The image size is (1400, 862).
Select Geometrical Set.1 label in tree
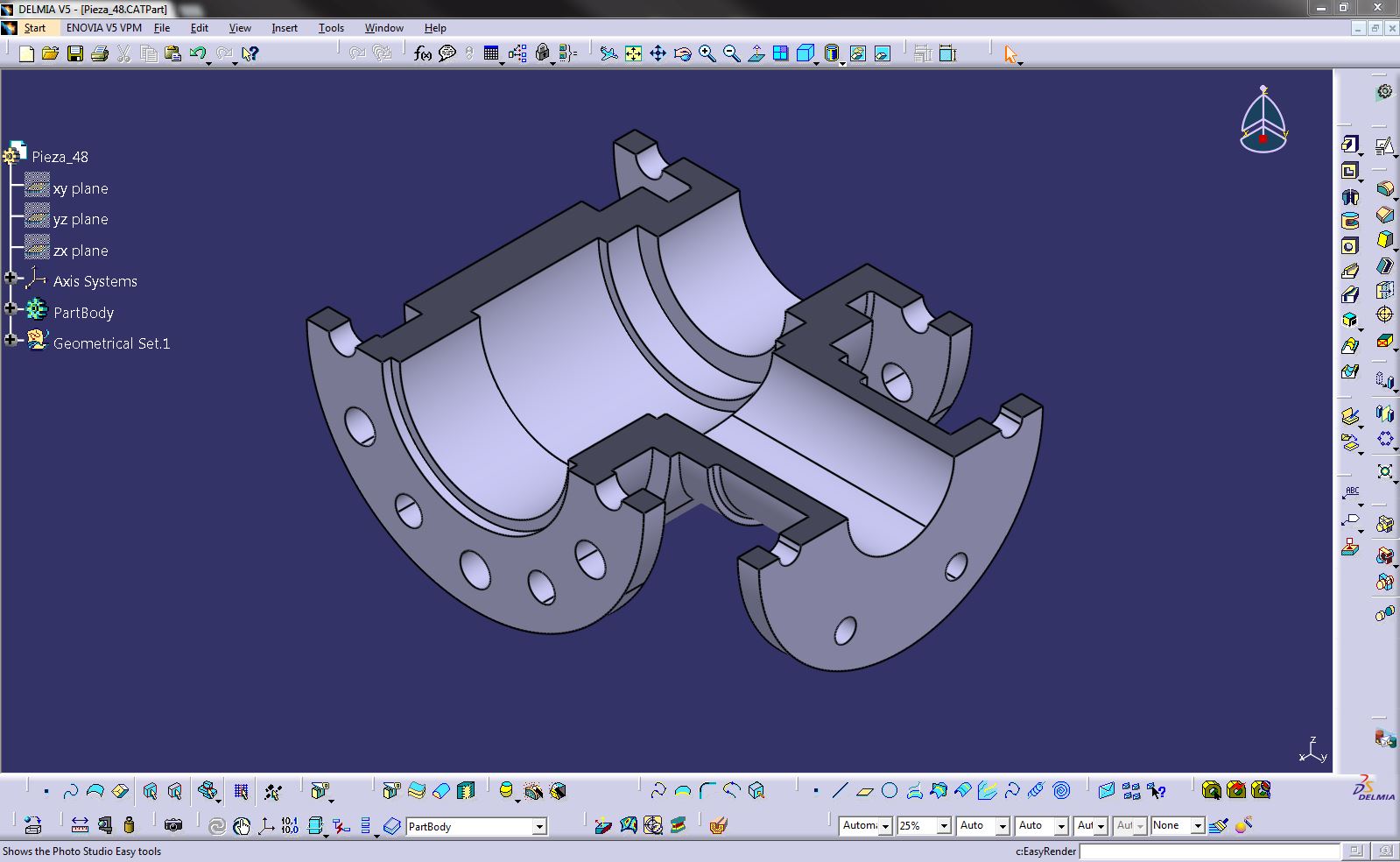(111, 343)
